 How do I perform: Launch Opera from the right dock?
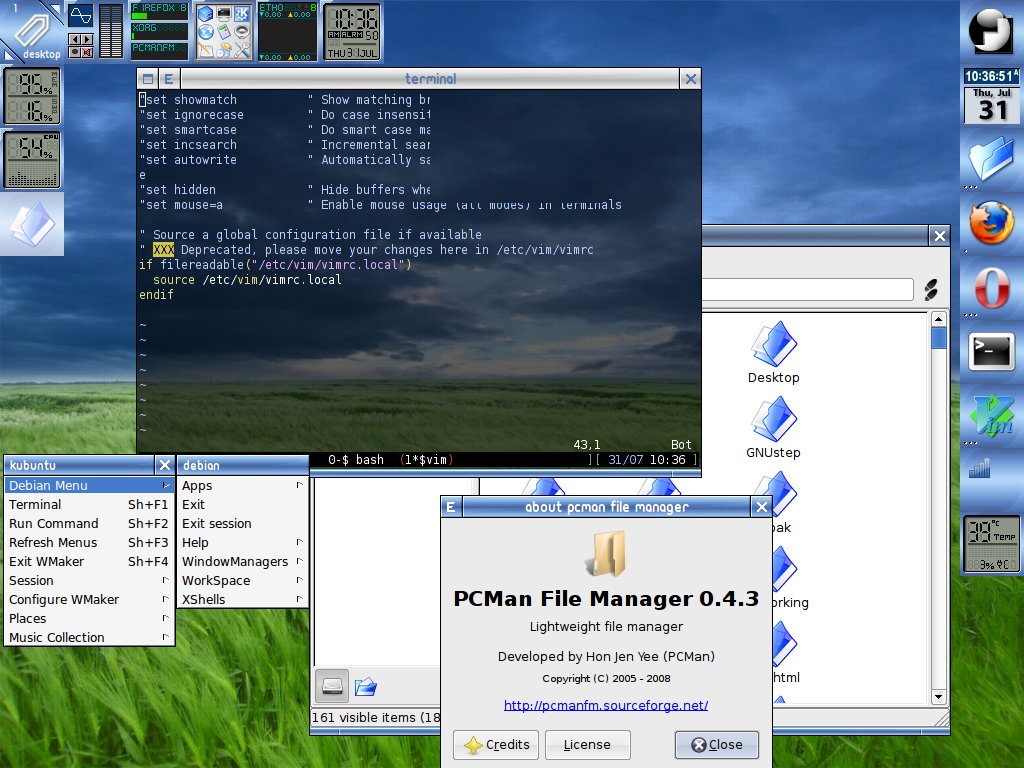point(991,287)
